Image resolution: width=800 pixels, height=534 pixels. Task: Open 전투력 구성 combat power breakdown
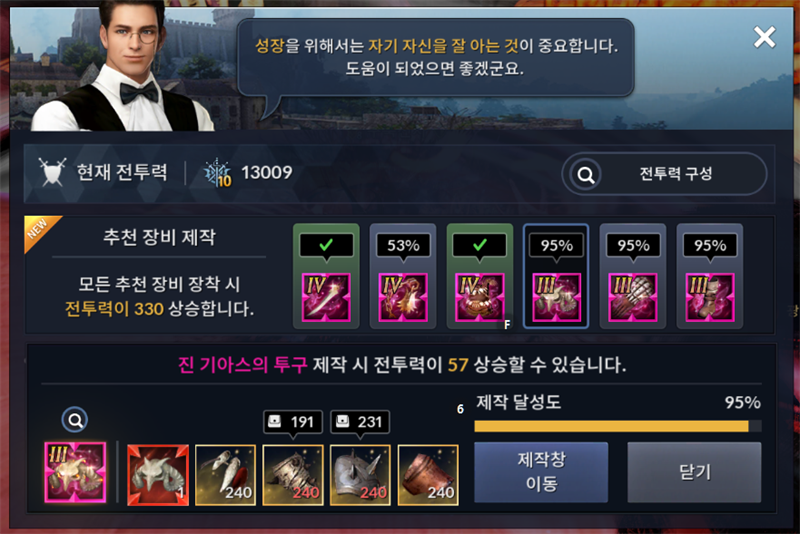point(664,174)
